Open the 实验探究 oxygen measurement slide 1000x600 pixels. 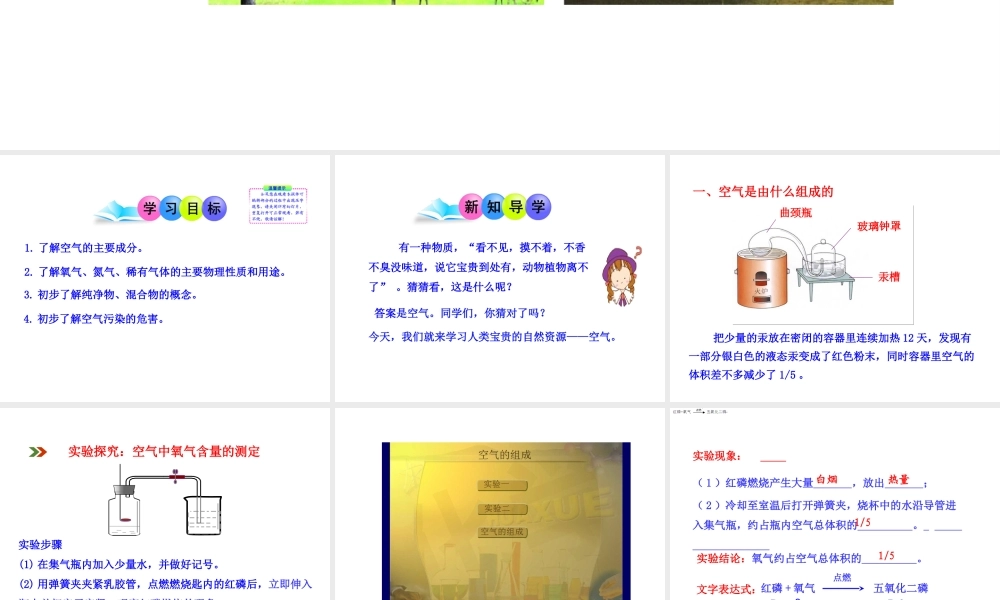pyautogui.click(x=165, y=504)
